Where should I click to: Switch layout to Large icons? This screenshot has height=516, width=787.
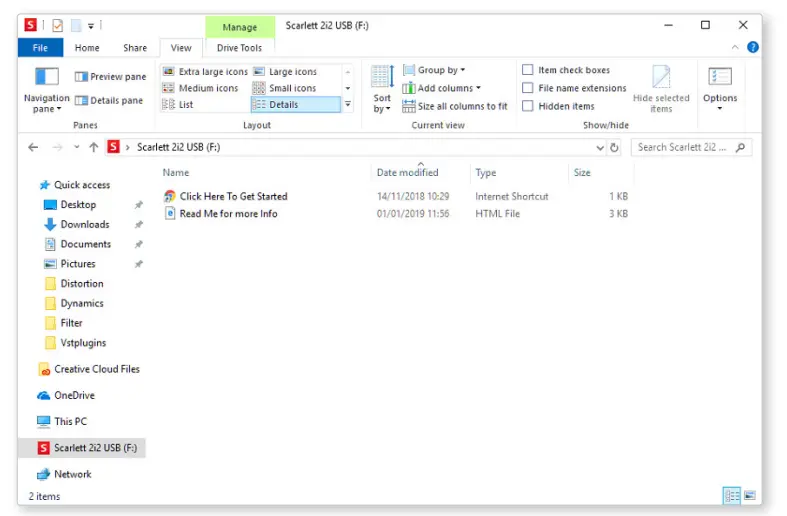285,72
